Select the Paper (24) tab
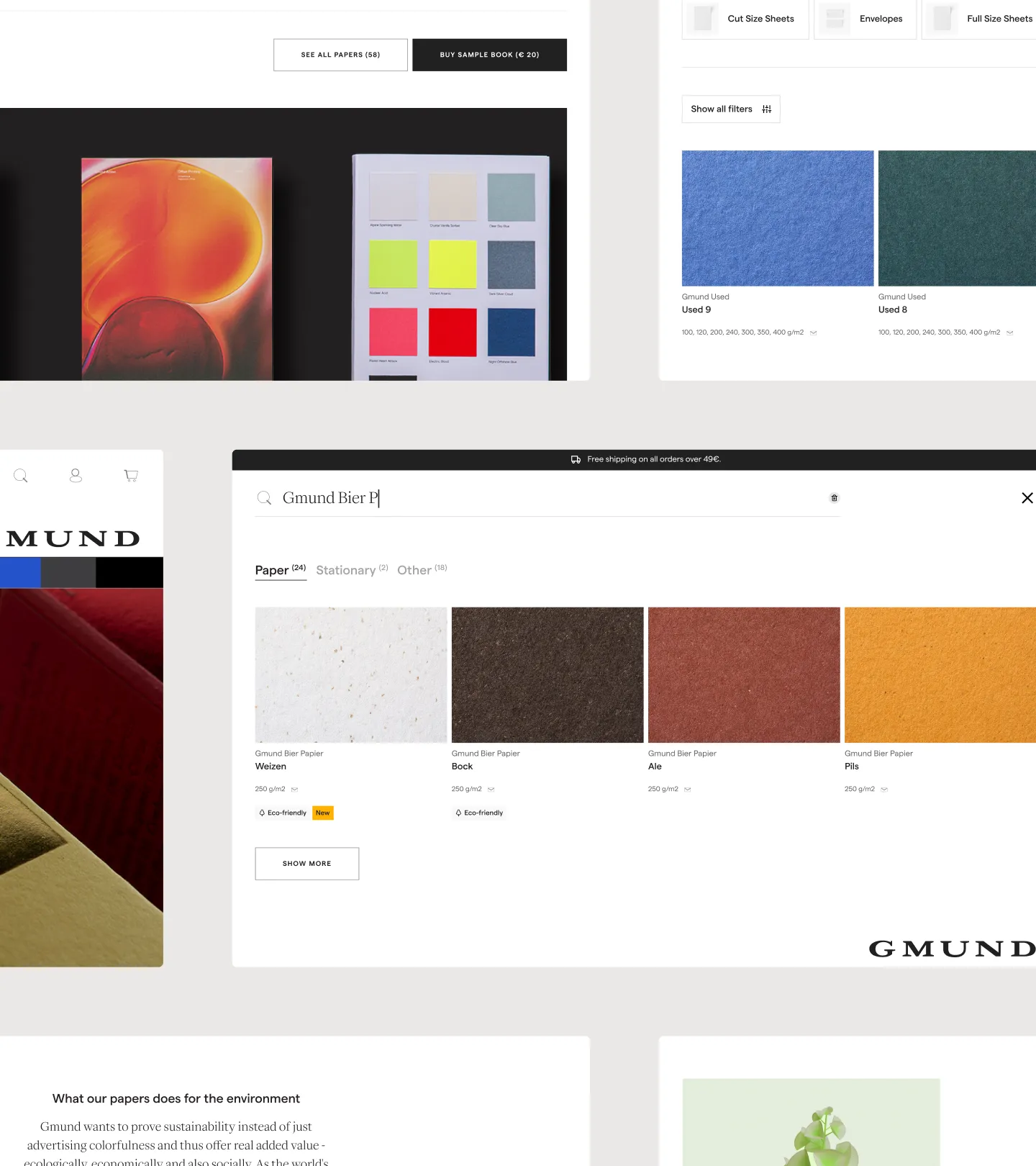1036x1166 pixels. [x=281, y=570]
